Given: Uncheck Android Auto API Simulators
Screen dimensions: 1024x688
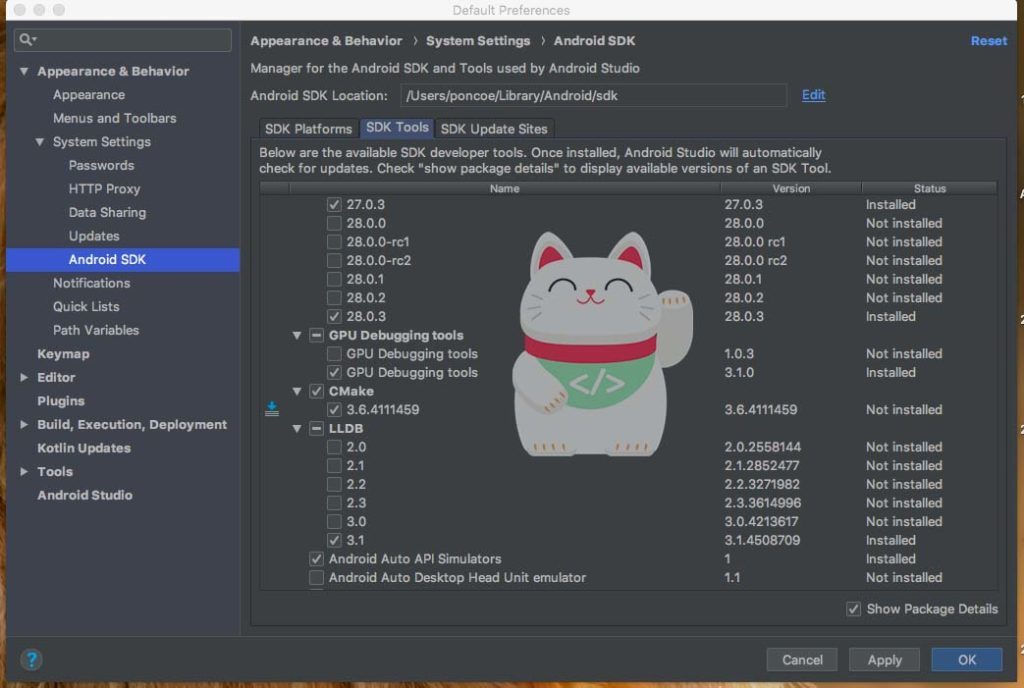Looking at the screenshot, I should 317,559.
